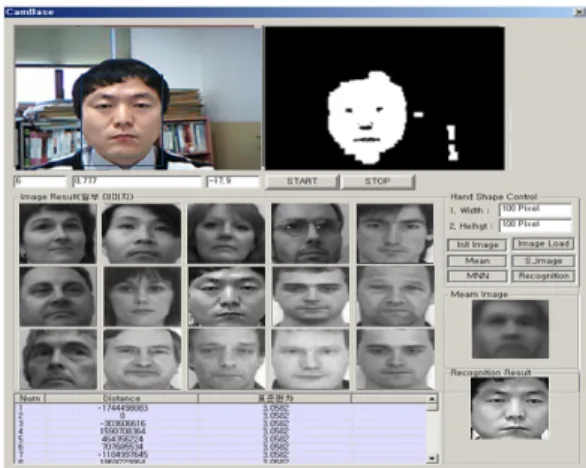Click the Image Load button
This screenshot has width=586, height=468.
click(543, 244)
